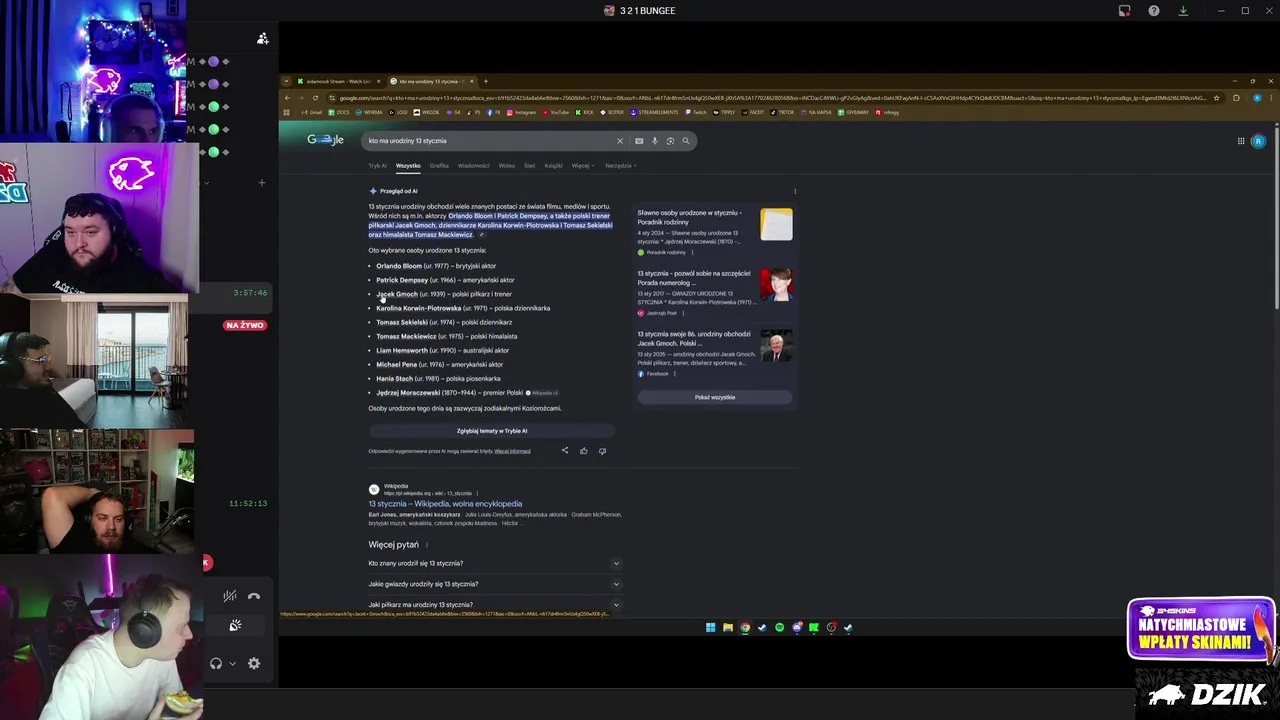Open the Google account avatar
Image resolution: width=1280 pixels, height=720 pixels.
tap(1258, 141)
